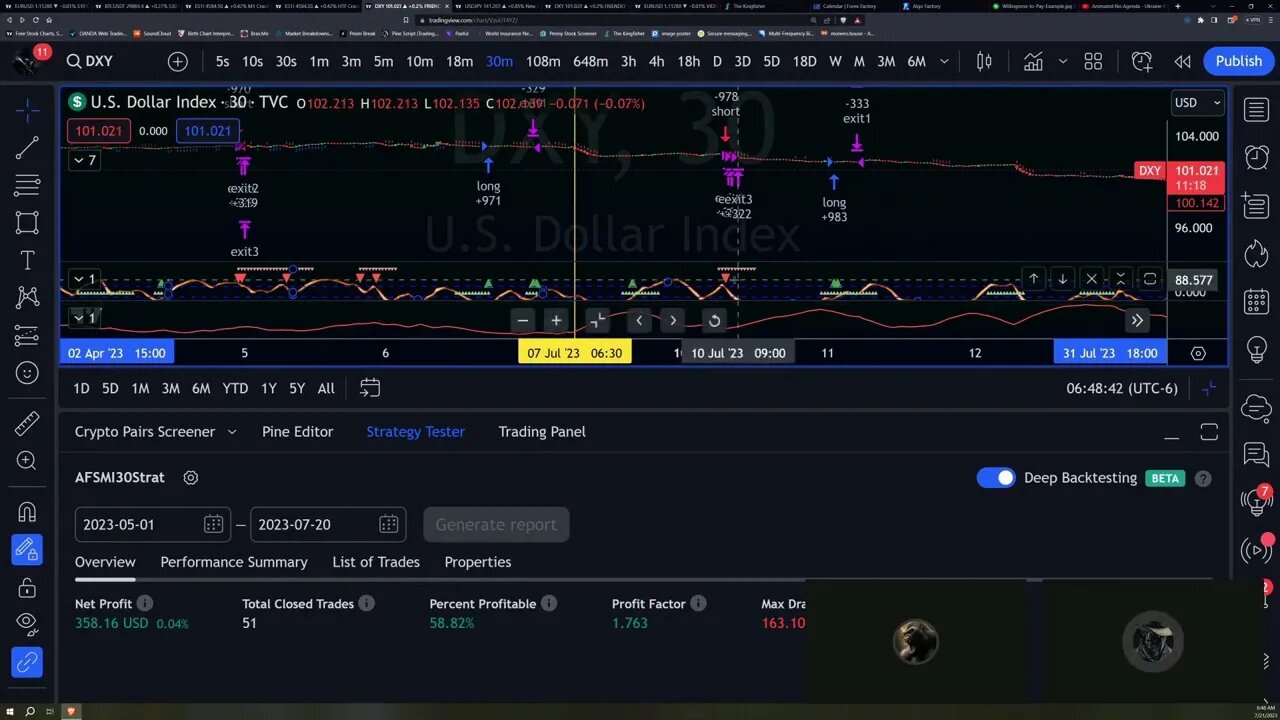Viewport: 1280px width, 720px height.
Task: Select the Fibonacci retracement tool
Action: point(27,185)
